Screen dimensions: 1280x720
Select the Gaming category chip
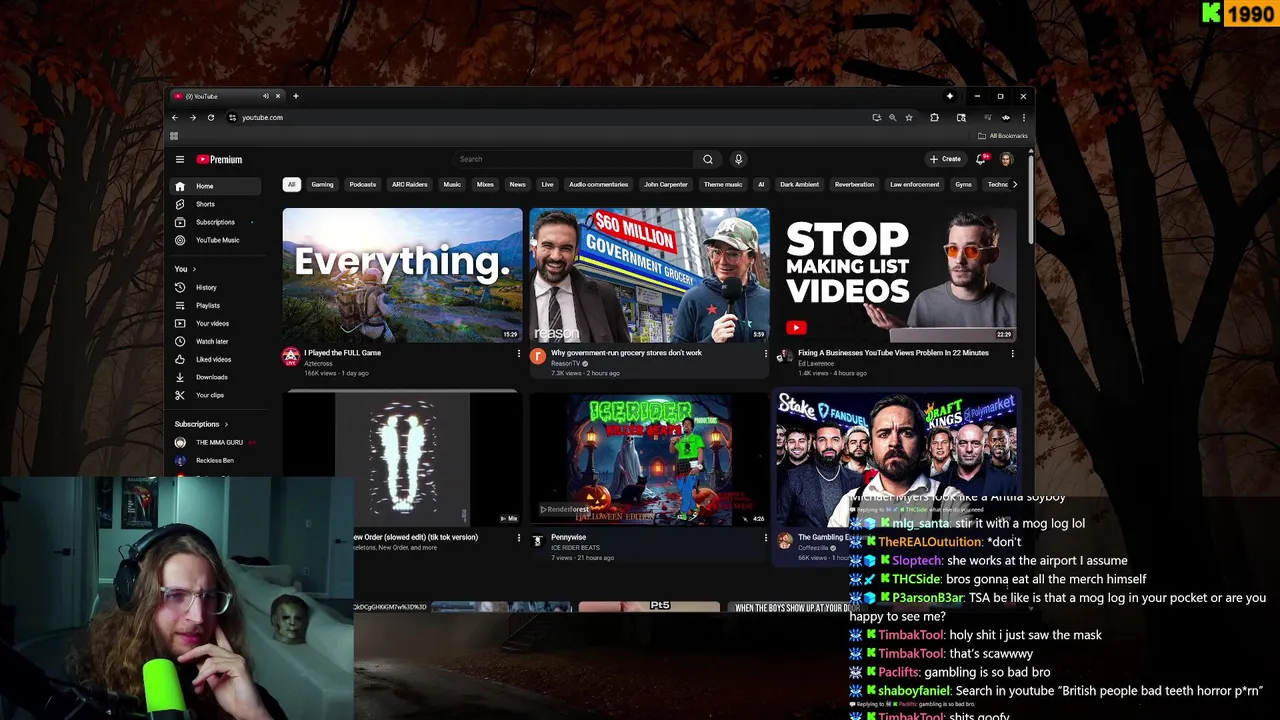tap(322, 184)
